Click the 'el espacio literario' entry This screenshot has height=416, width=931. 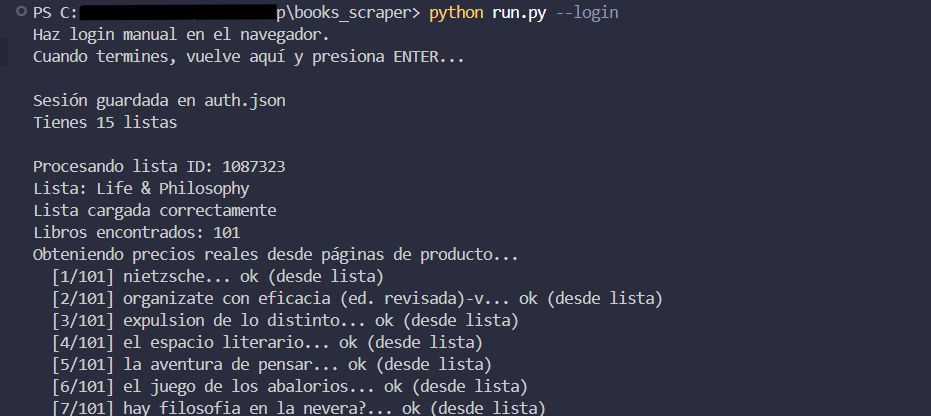(267, 342)
